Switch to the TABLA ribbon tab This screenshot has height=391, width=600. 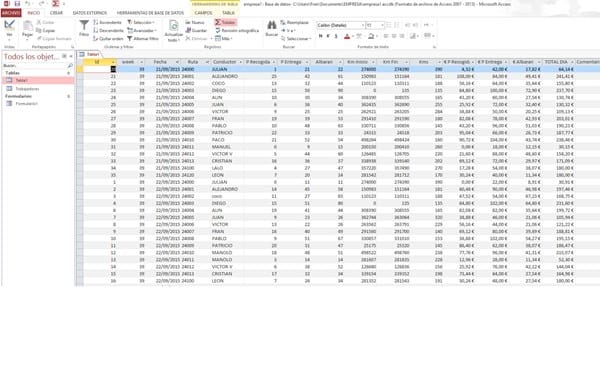coord(228,13)
